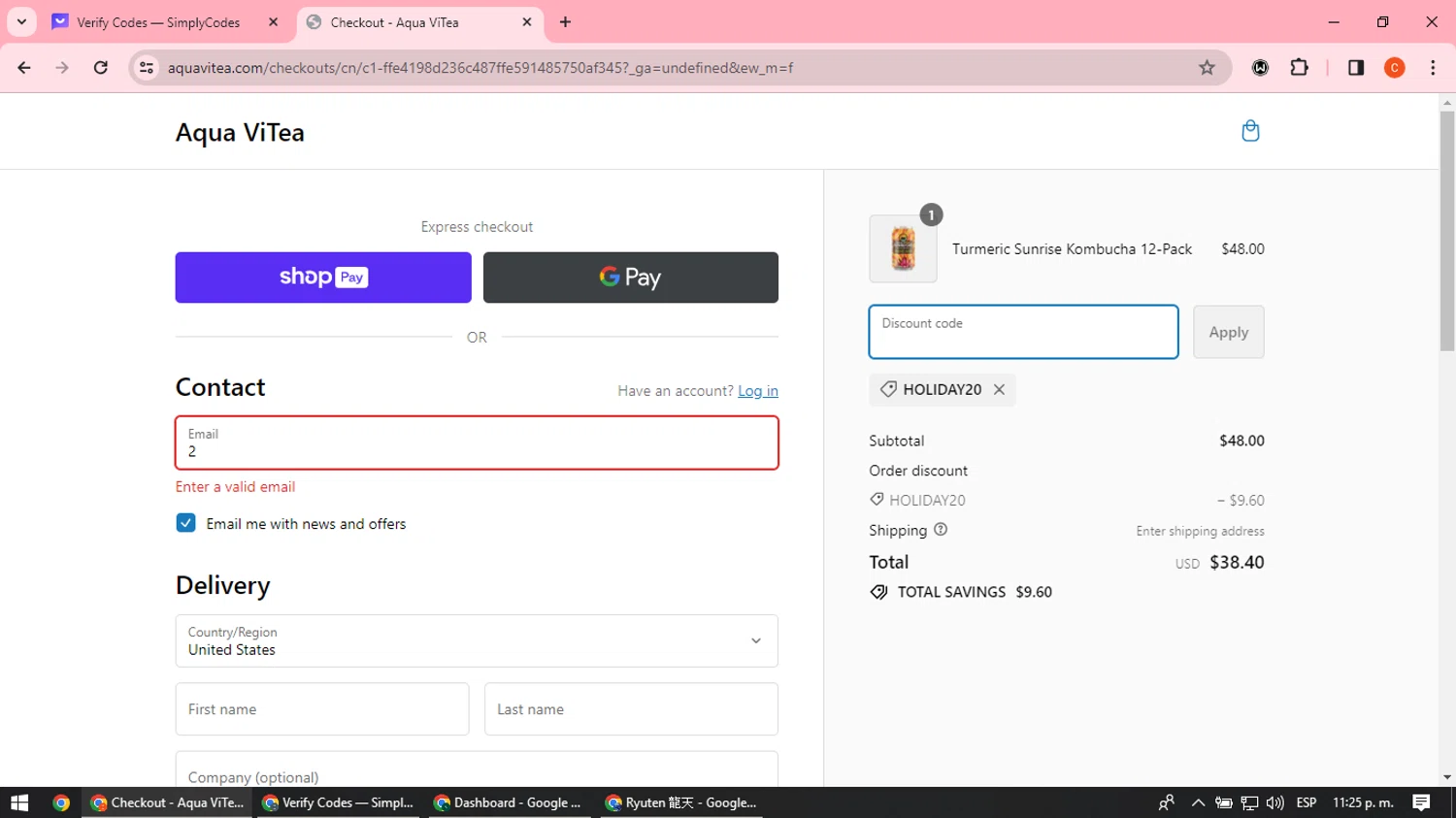Open the notifications action center
The width and height of the screenshot is (1456, 818).
coord(1421,802)
